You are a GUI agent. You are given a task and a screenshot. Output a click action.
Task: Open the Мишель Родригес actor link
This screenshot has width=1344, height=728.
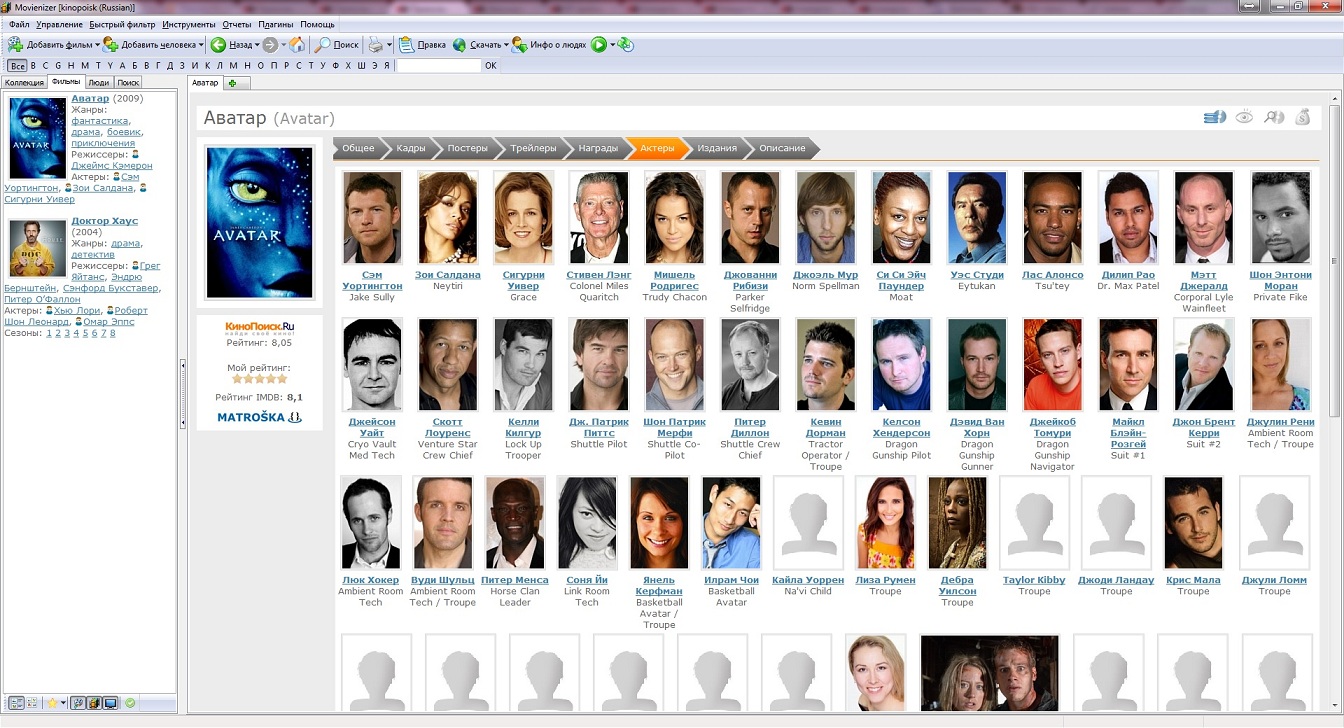[675, 280]
